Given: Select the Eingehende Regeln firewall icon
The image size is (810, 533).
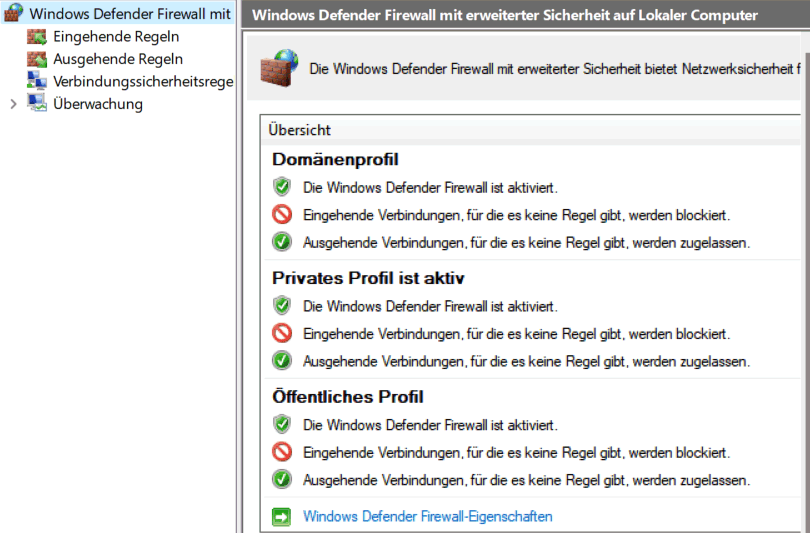Looking at the screenshot, I should [37, 37].
